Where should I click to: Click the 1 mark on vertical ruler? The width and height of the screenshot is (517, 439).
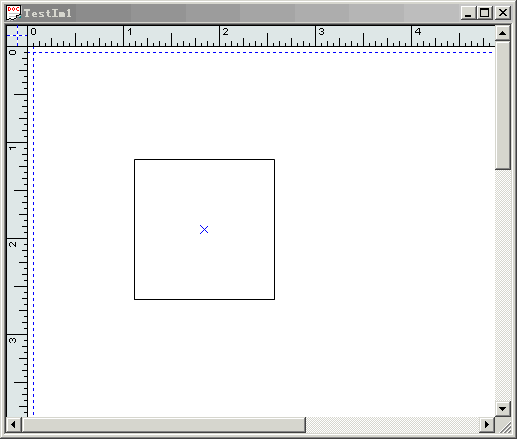13,148
